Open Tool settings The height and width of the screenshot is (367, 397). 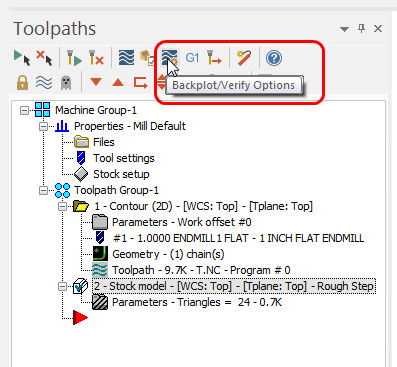click(124, 158)
